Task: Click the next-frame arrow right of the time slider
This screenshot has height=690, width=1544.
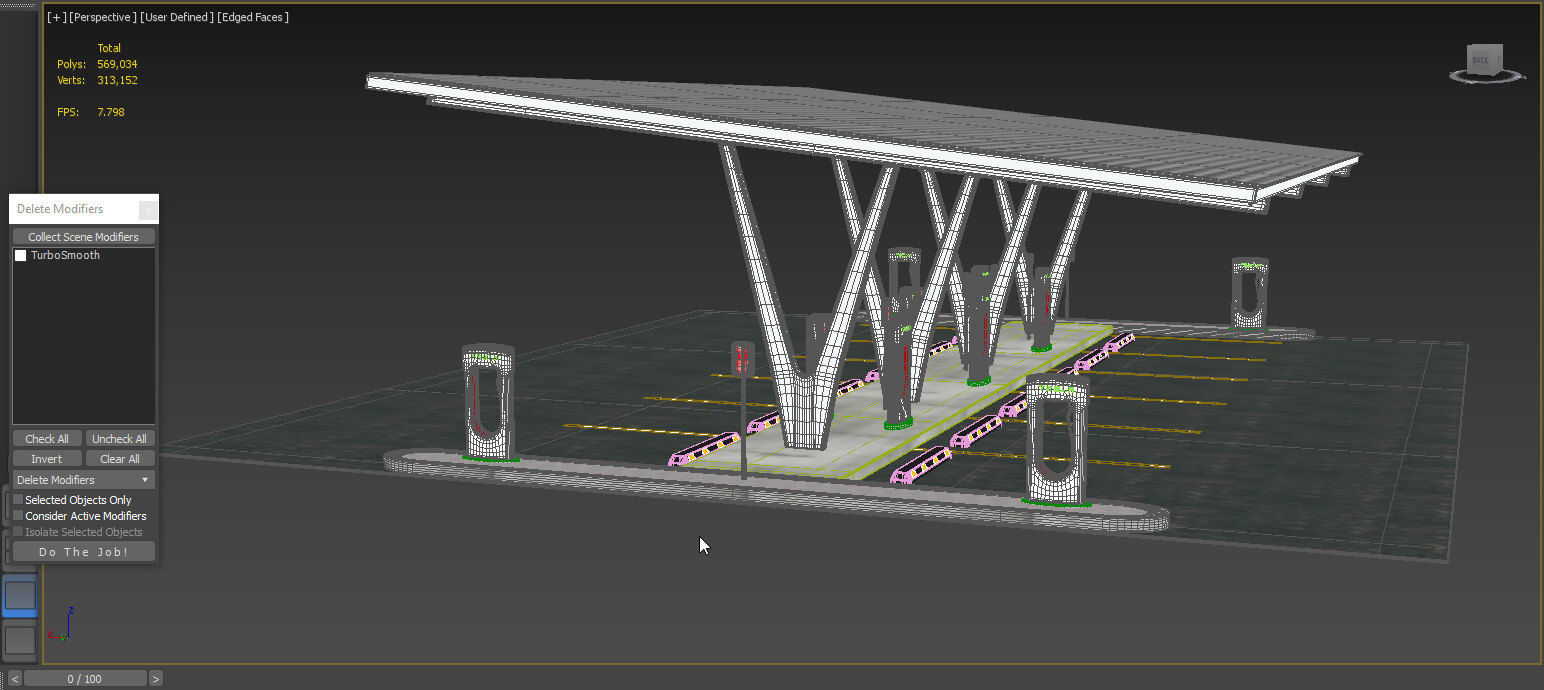Action: click(156, 678)
